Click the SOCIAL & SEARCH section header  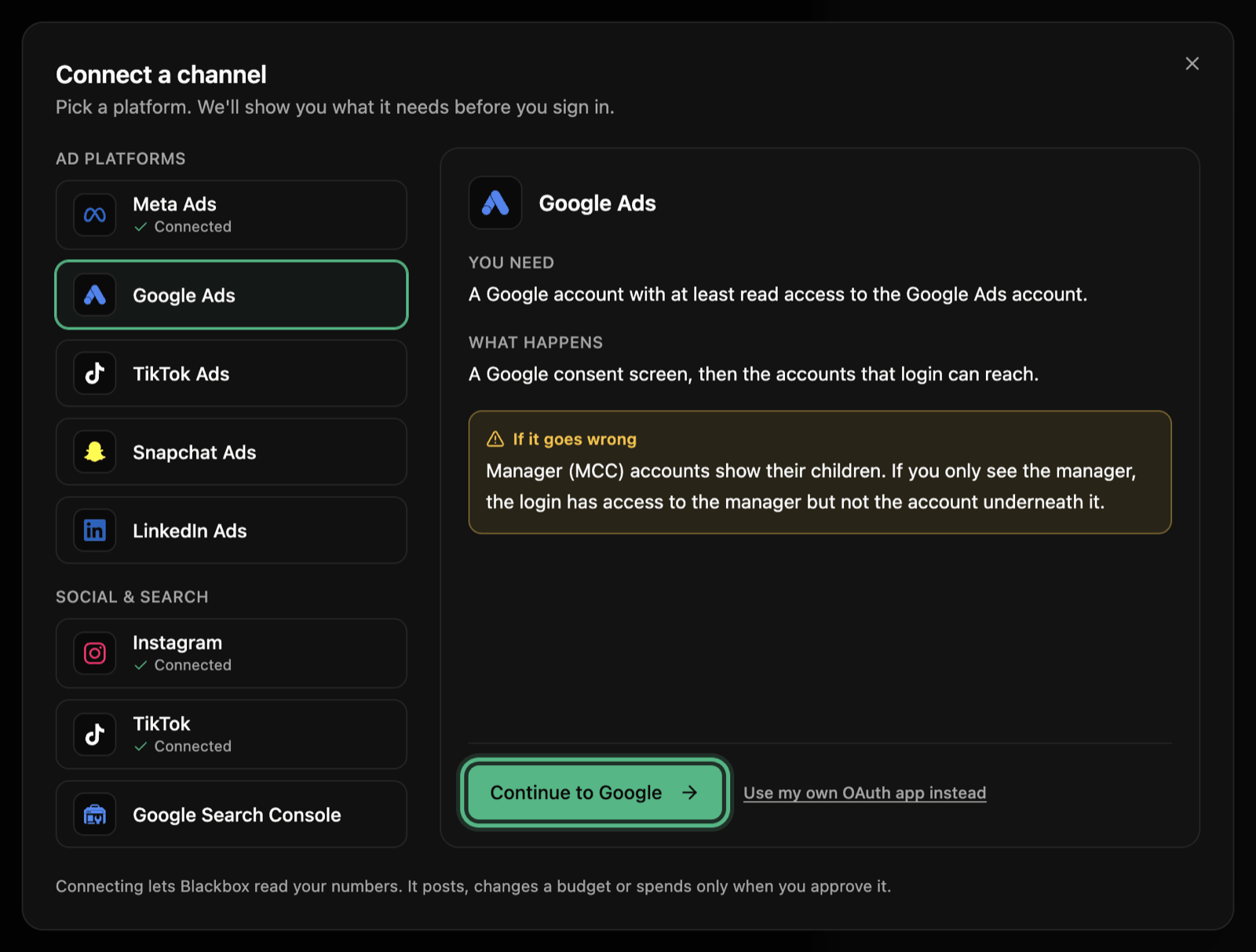[132, 597]
